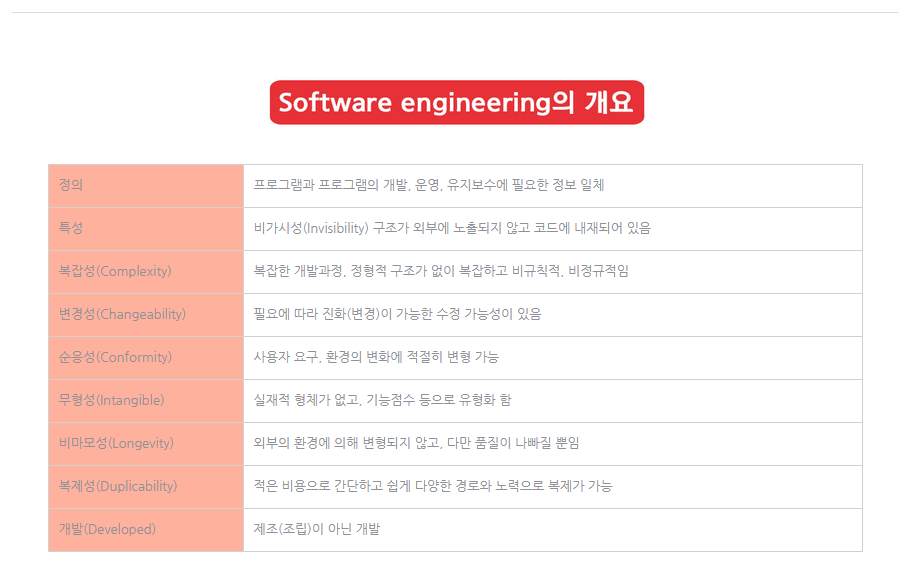The width and height of the screenshot is (899, 573).
Task: Click the description '필요에 따라 진화(변경)이 가능한'
Action: (x=357, y=314)
